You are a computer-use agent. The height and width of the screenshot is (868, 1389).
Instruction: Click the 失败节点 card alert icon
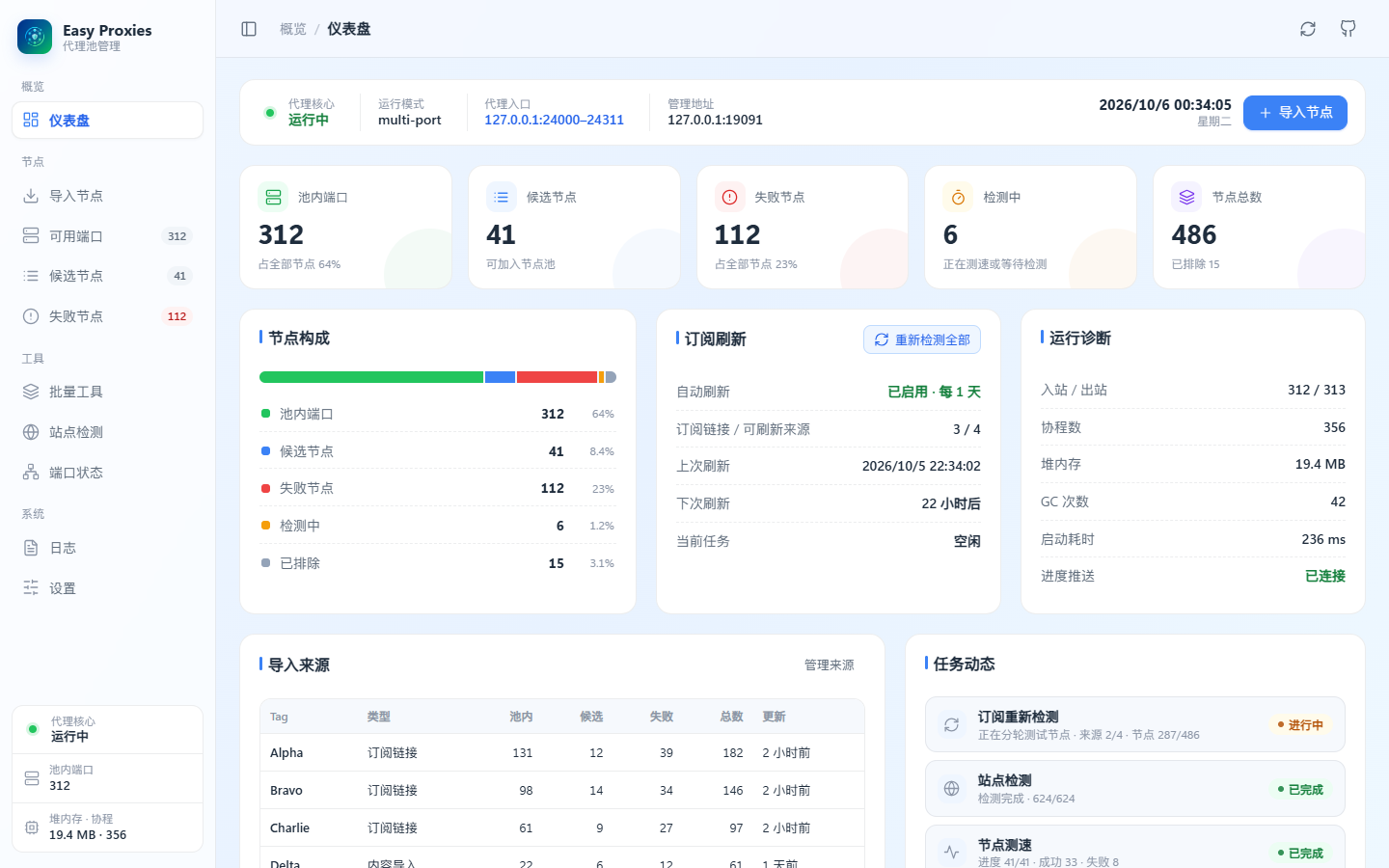[x=730, y=197]
